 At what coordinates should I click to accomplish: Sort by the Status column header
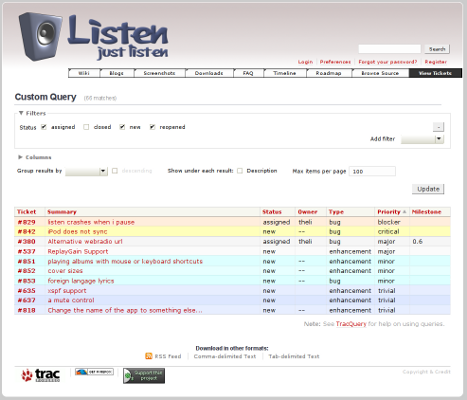(x=272, y=212)
